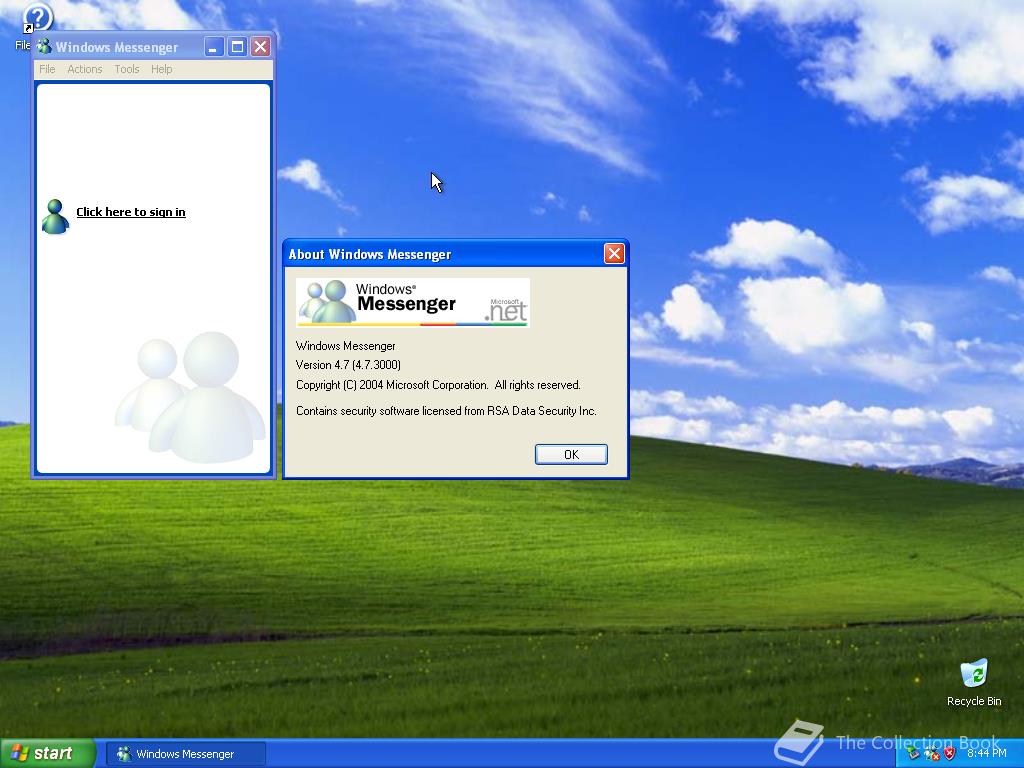Minimize the Windows Messenger window
1024x768 pixels.
coord(214,46)
